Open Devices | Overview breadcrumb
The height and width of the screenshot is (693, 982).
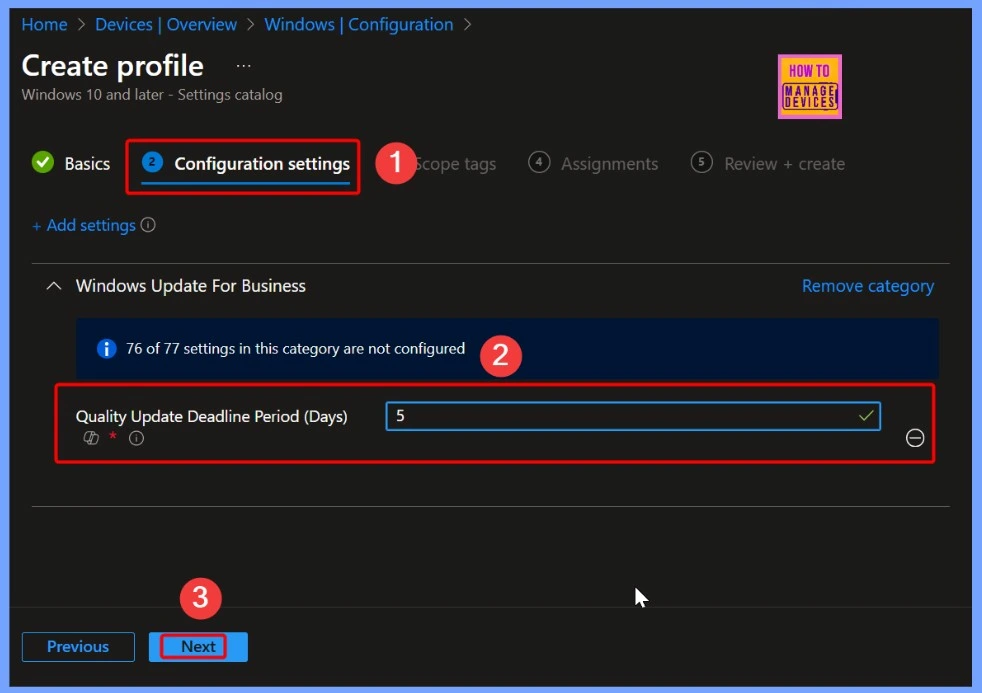[166, 24]
